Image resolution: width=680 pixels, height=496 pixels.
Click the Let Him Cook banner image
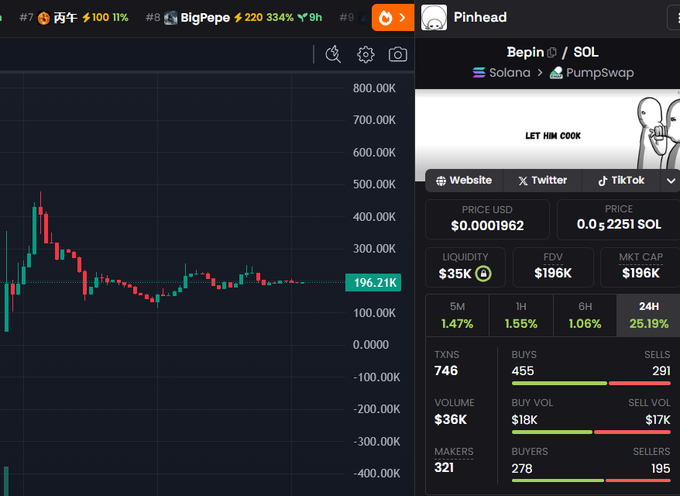(x=547, y=135)
